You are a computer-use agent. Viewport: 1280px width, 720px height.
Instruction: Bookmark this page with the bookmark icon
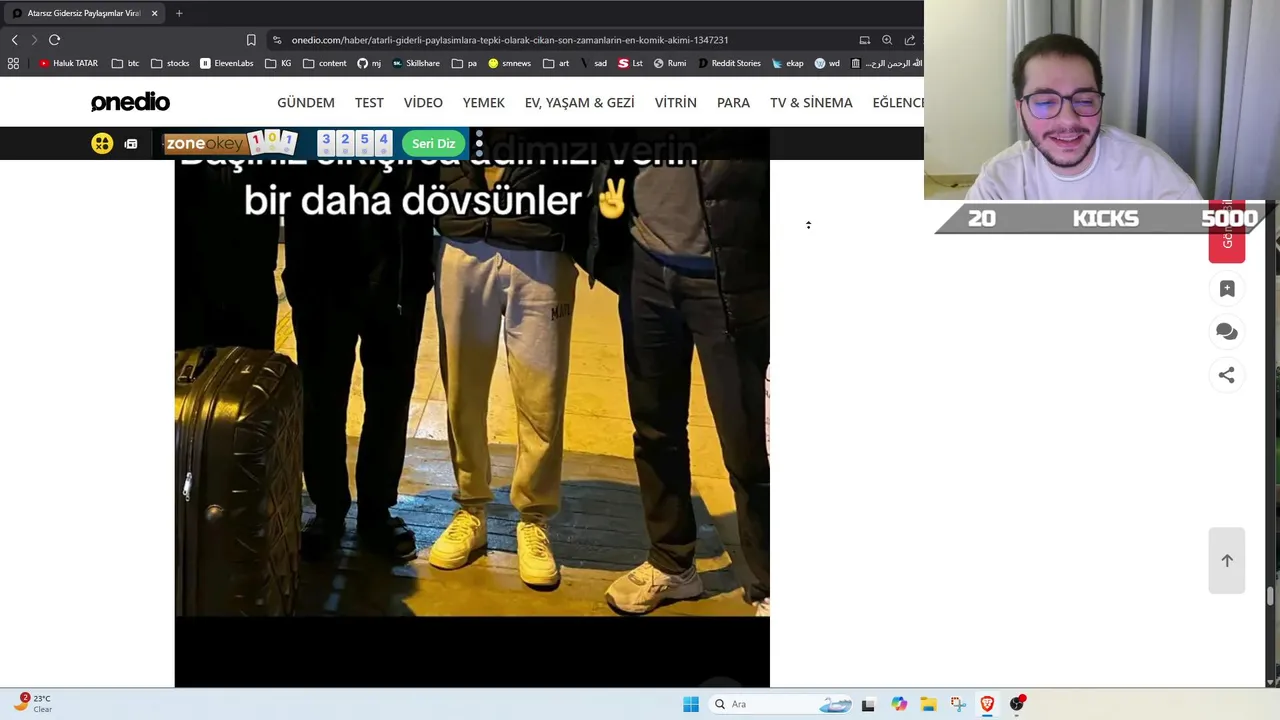pos(251,40)
